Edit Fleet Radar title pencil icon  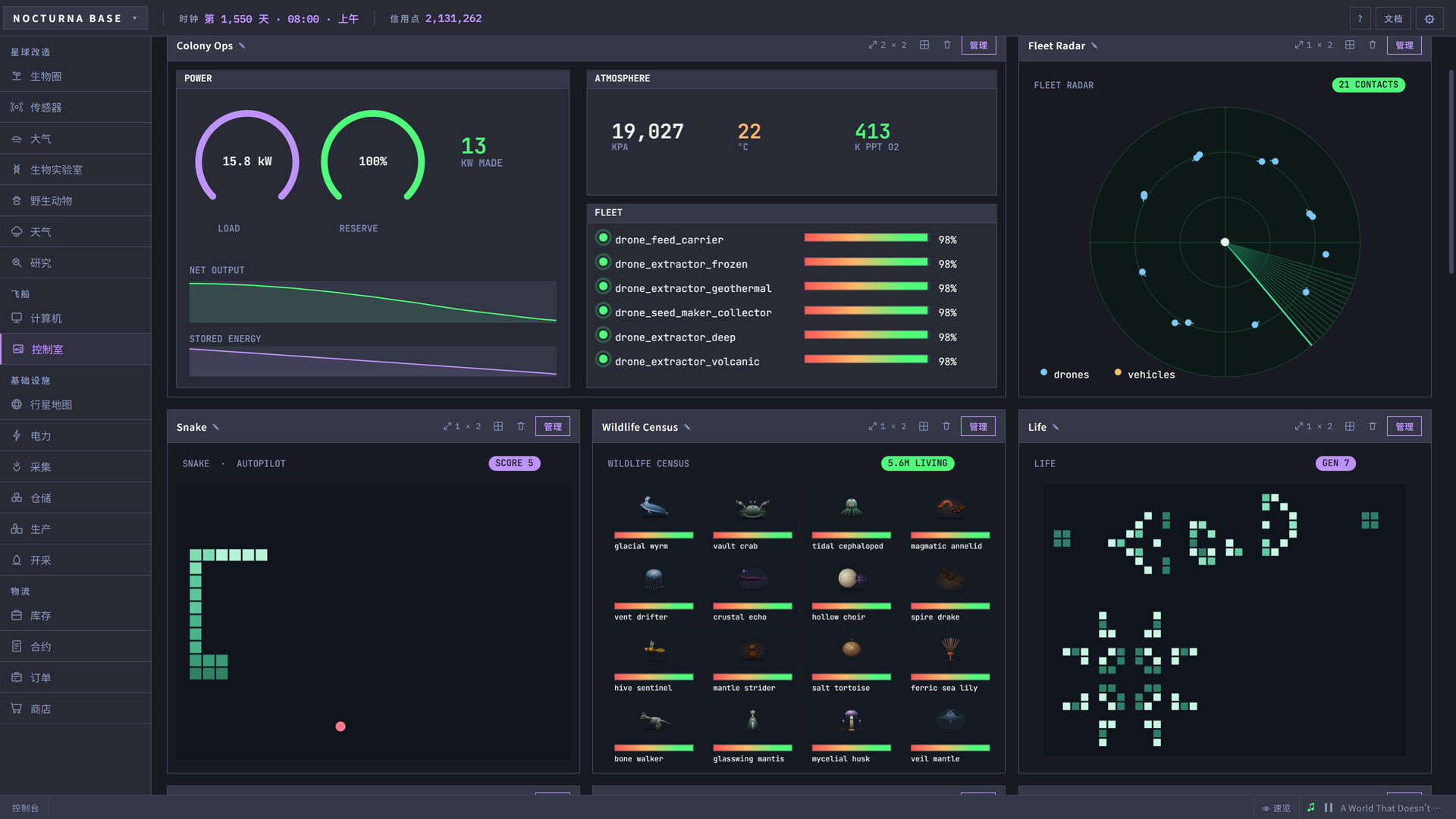(x=1094, y=45)
